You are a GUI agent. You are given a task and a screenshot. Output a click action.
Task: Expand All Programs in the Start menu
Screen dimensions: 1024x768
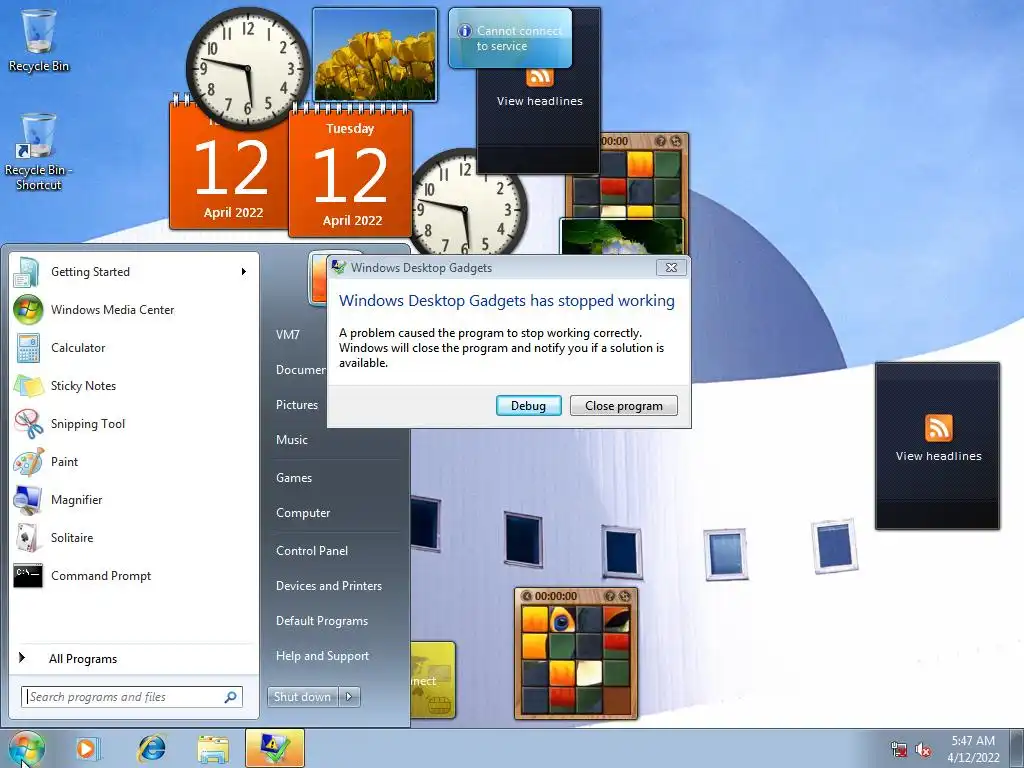(134, 658)
